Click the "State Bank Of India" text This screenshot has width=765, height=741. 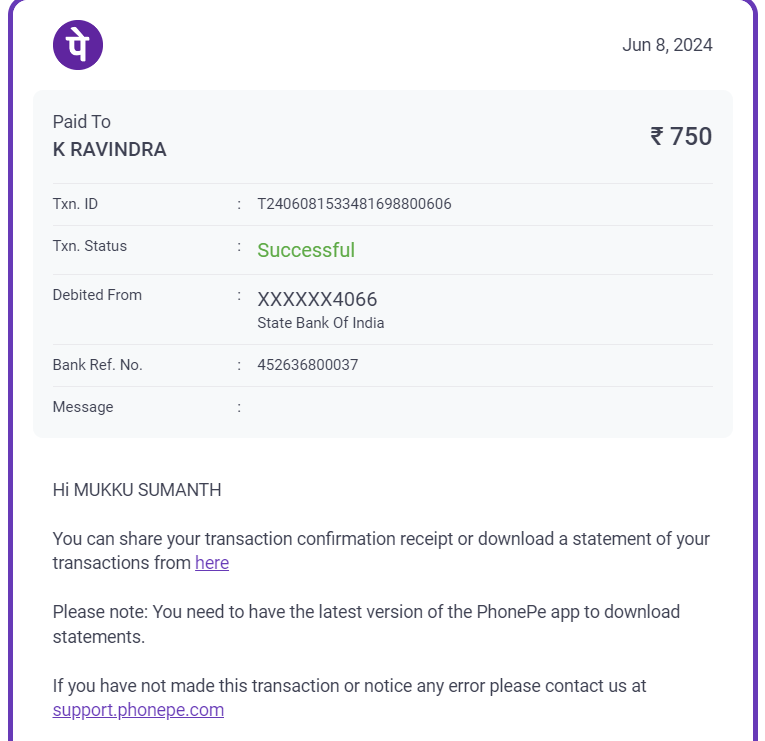(320, 323)
